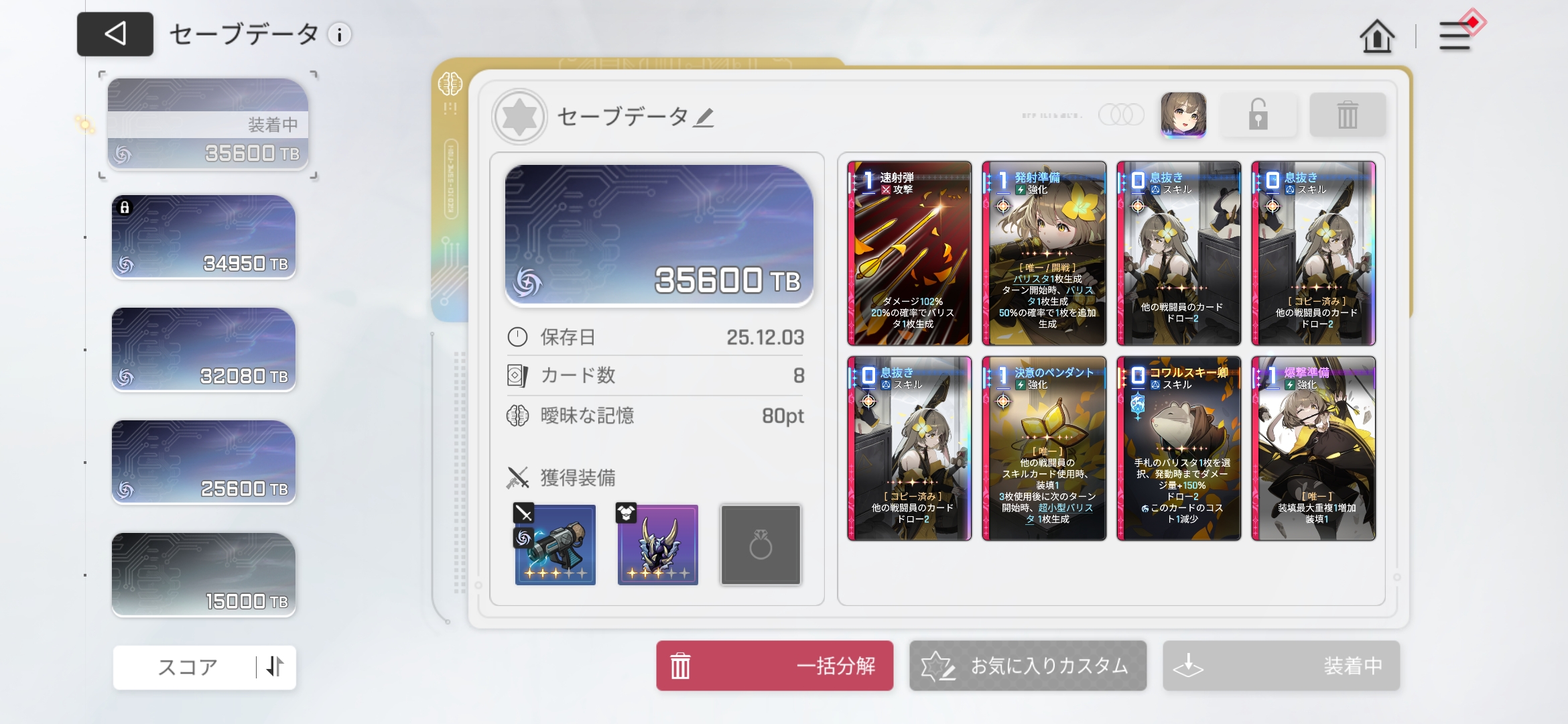Click the お気に入りカスタム button
Image resolution: width=1568 pixels, height=724 pixels.
click(x=1028, y=666)
